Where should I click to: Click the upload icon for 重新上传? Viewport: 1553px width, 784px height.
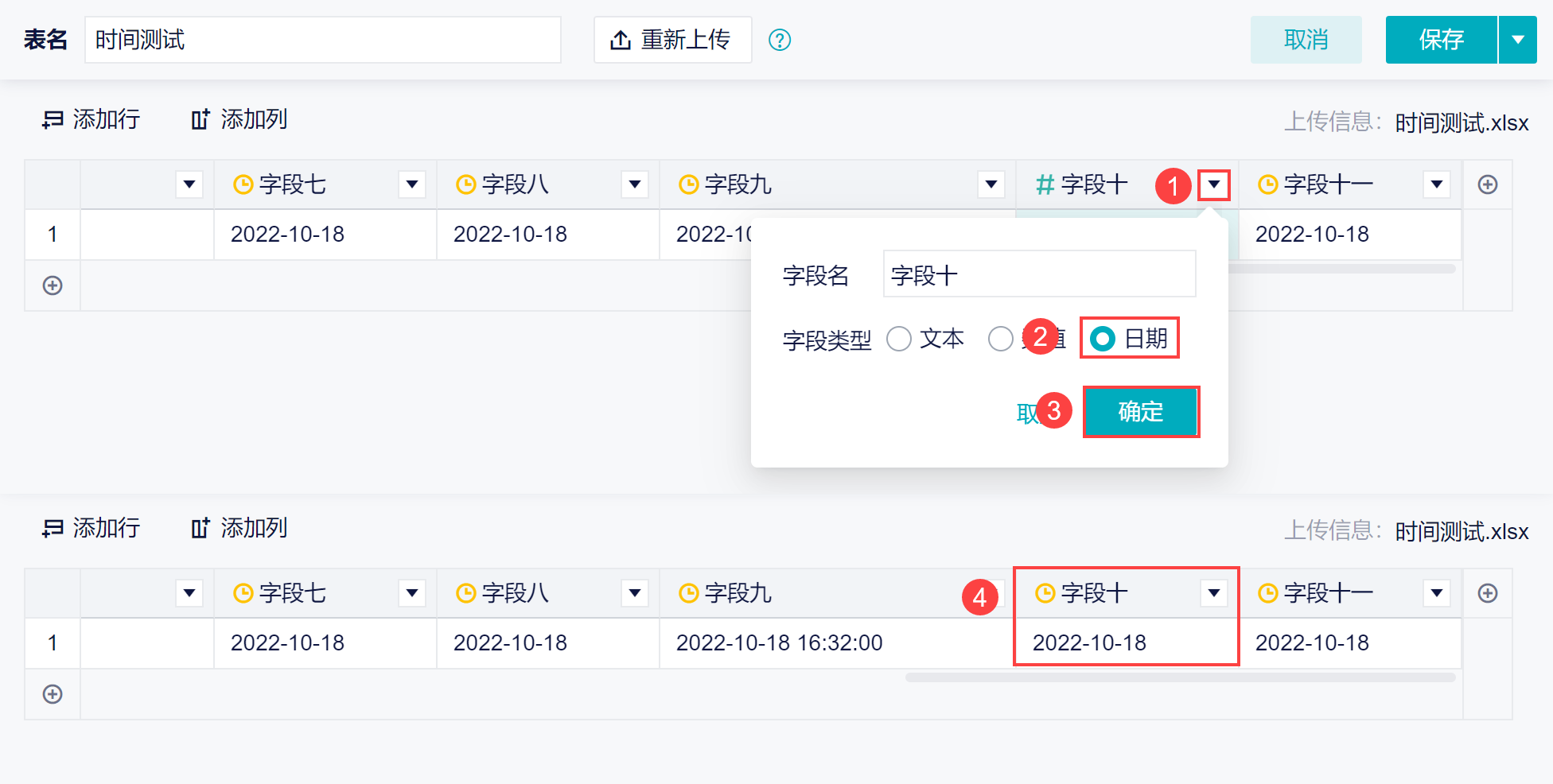click(x=621, y=40)
